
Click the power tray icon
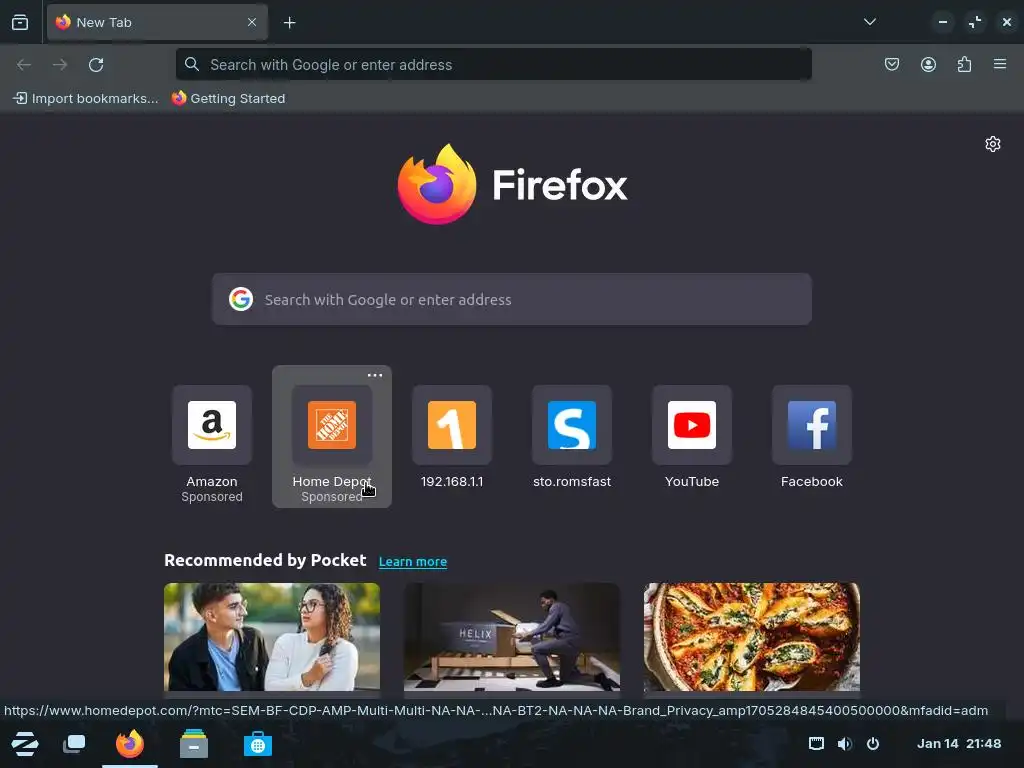click(873, 743)
